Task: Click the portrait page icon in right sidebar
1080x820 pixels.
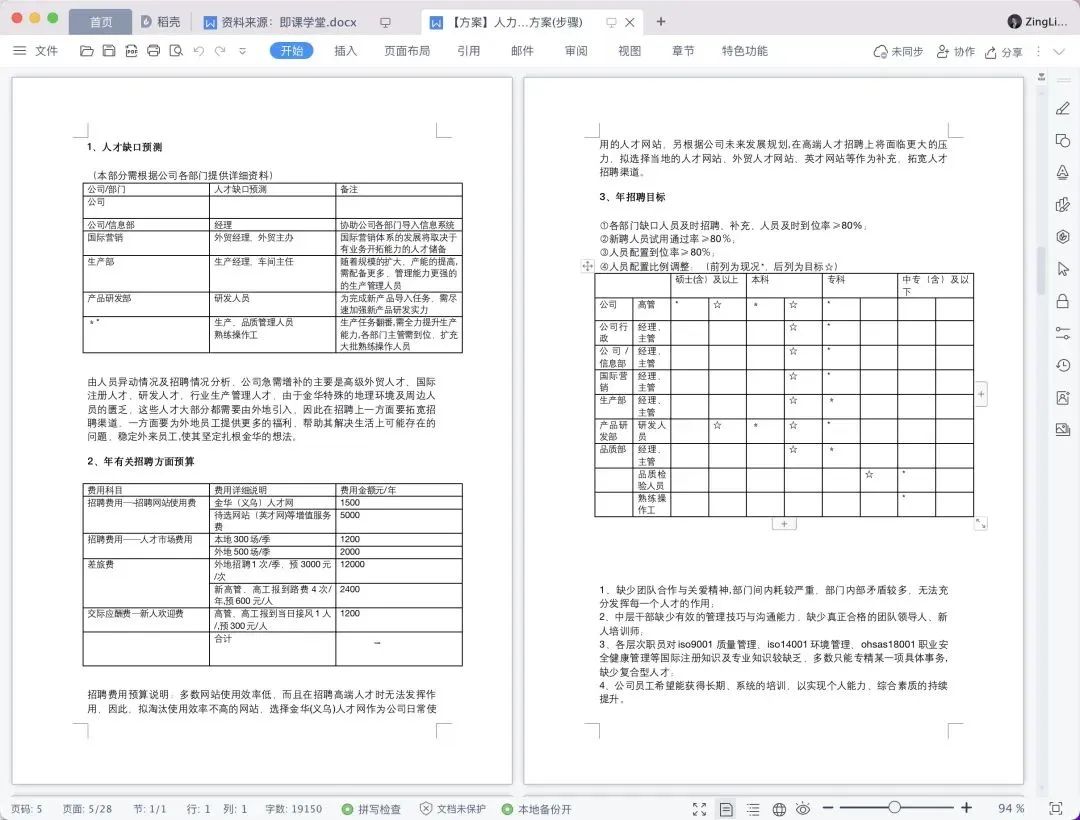Action: 1063,397
